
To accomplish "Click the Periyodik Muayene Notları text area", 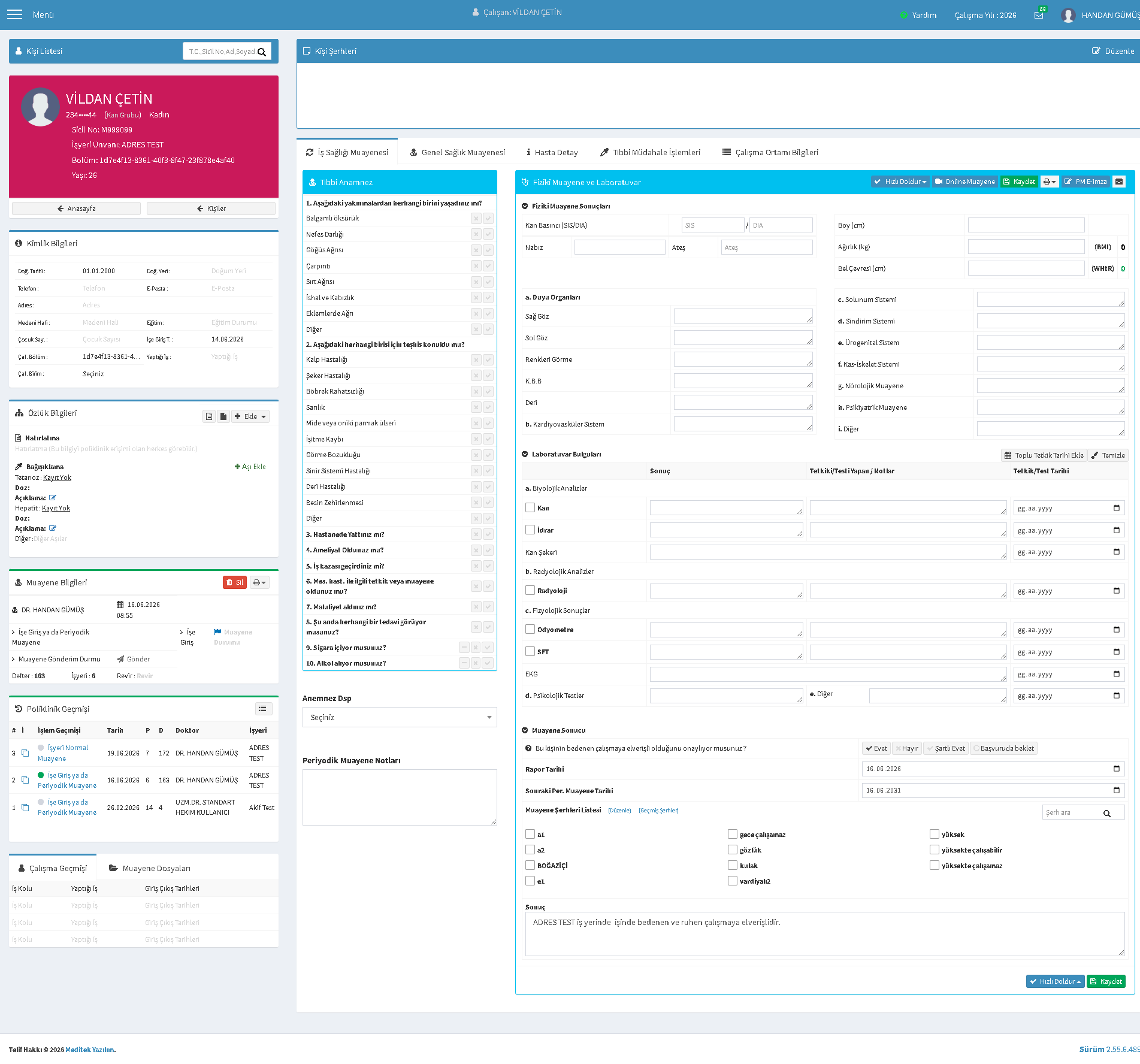I will tap(400, 797).
